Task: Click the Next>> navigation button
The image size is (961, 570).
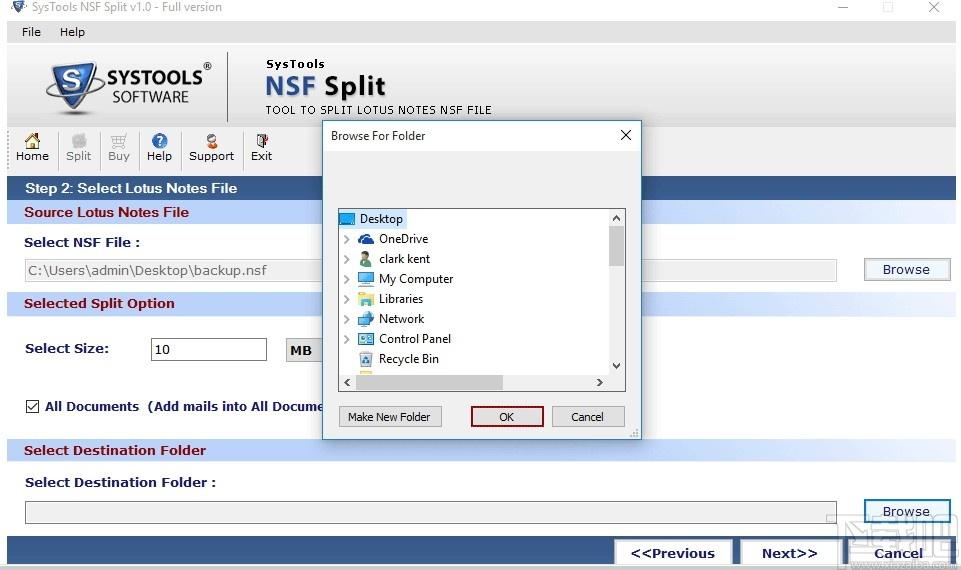Action: click(789, 553)
